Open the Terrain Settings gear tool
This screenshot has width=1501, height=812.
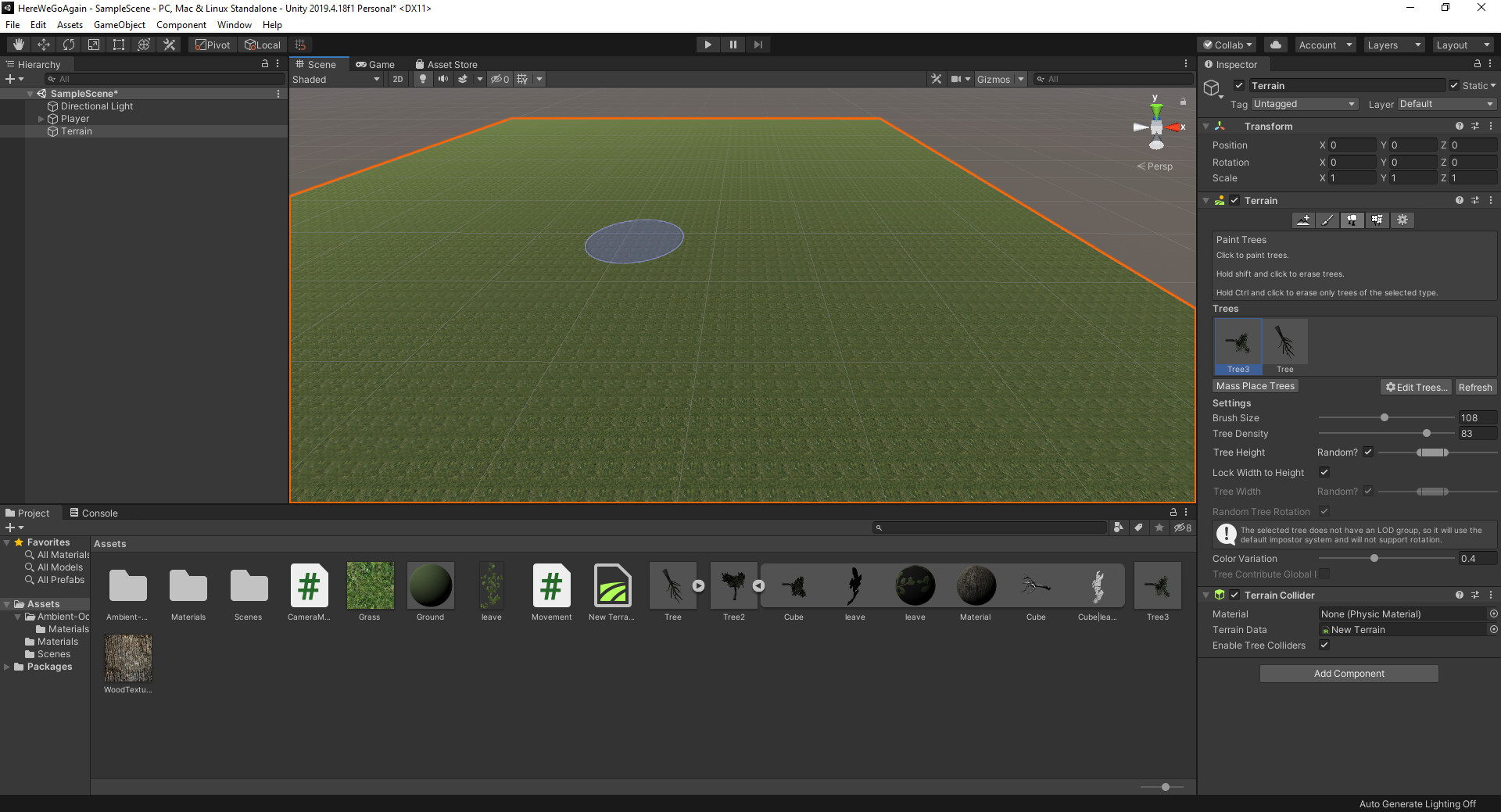1402,220
